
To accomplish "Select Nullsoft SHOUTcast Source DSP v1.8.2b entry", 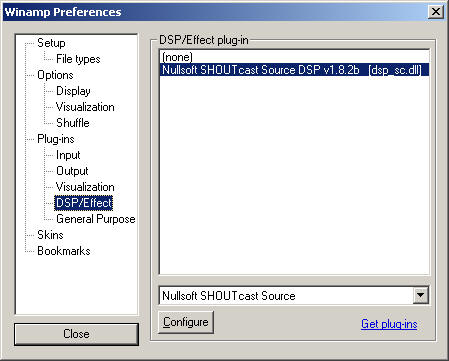I will [x=295, y=70].
